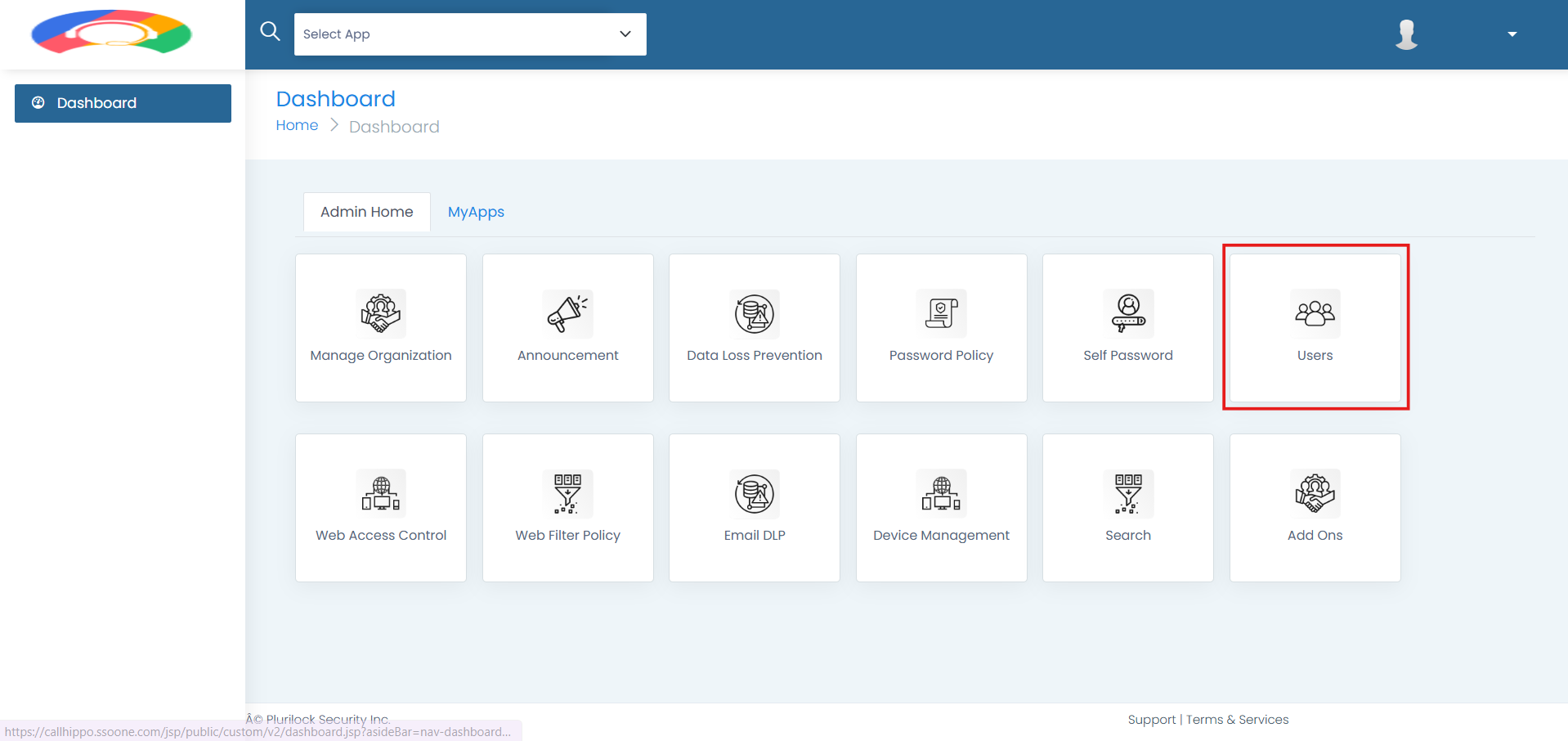
Task: Open the Self Password icon
Action: tap(1128, 313)
